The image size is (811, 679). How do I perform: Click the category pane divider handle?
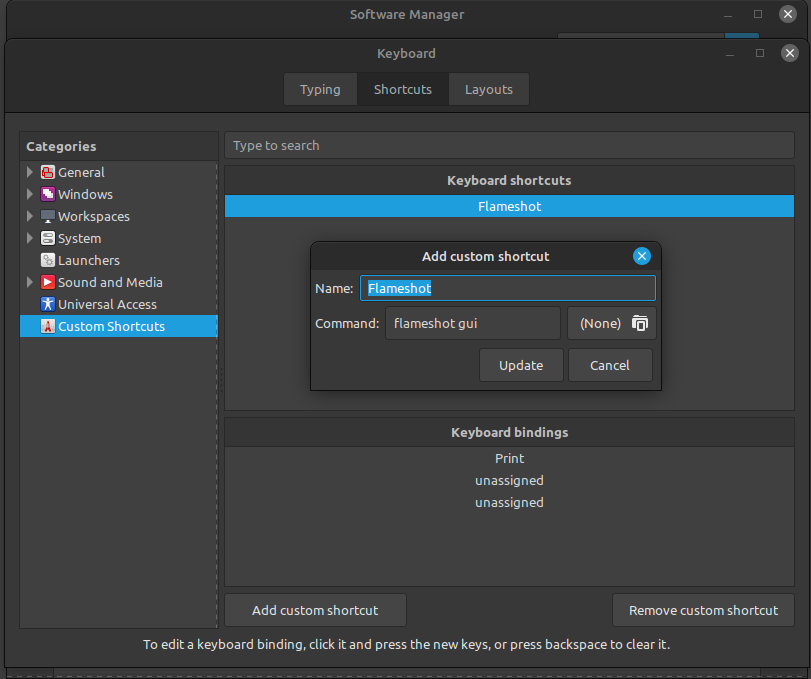[221, 380]
